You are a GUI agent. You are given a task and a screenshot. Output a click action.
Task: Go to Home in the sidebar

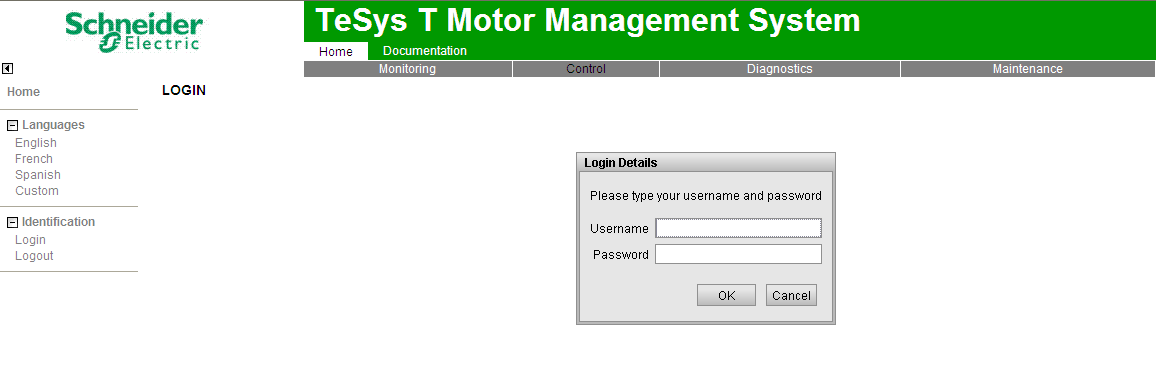pyautogui.click(x=24, y=92)
